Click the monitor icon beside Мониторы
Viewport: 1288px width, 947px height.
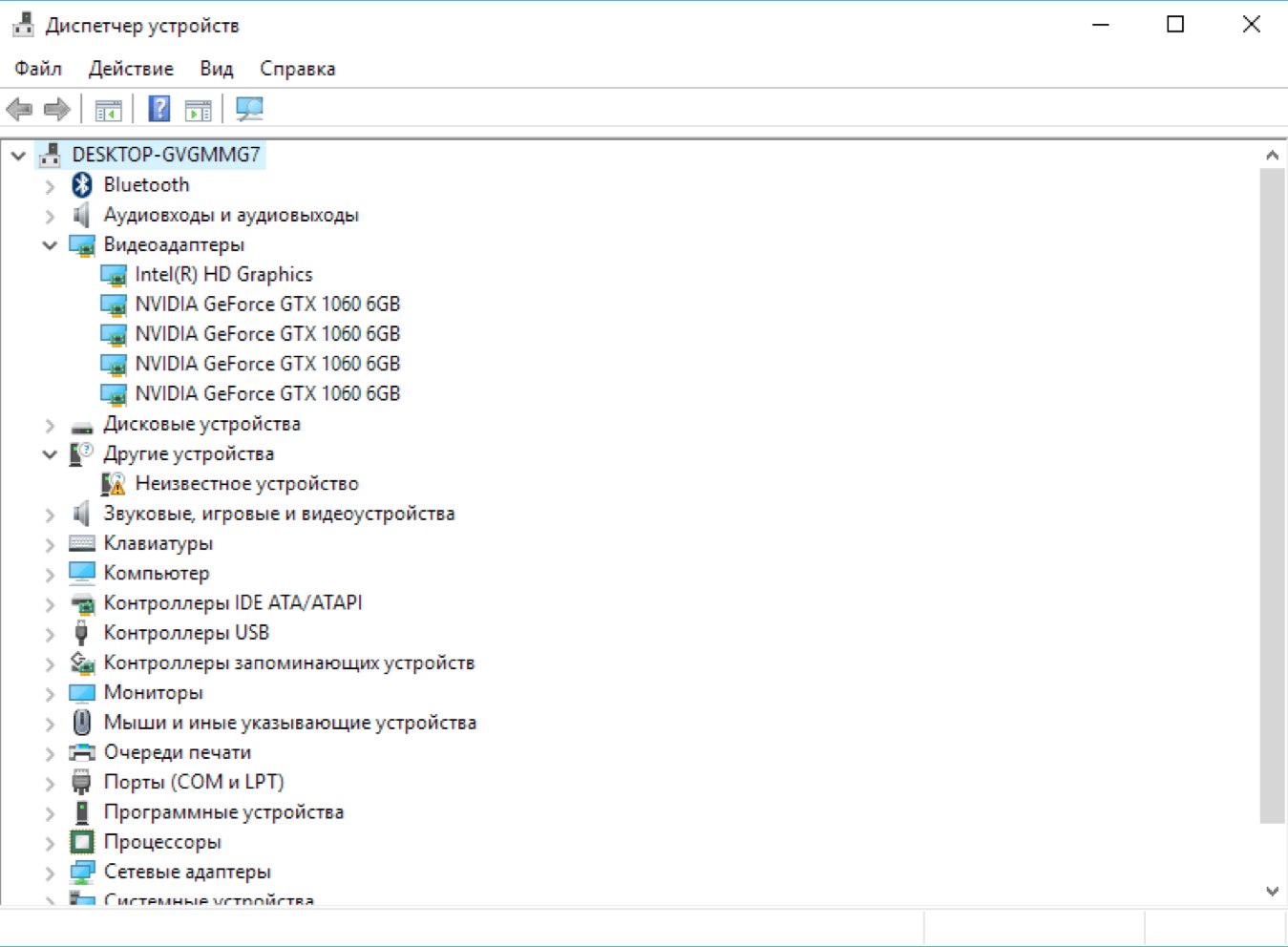coord(82,693)
